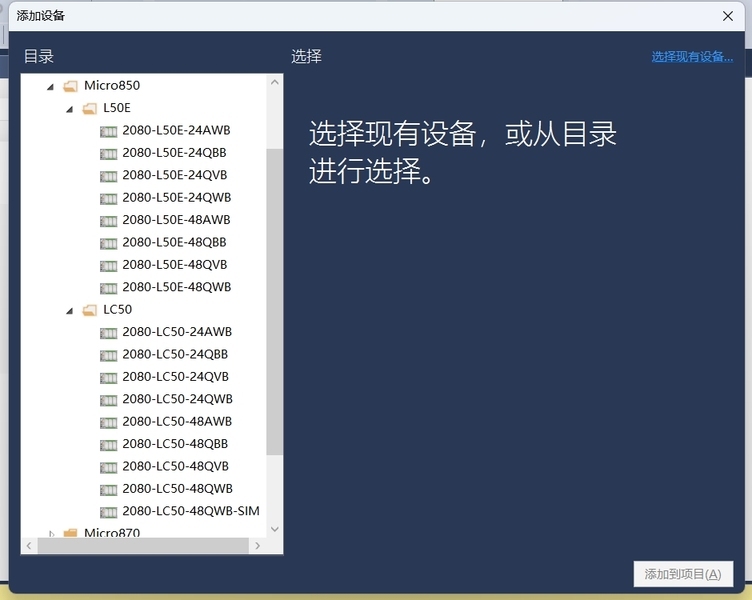Image resolution: width=752 pixels, height=600 pixels.
Task: Click controller icon beside 2080-LC50-24QBB
Action: (x=108, y=355)
